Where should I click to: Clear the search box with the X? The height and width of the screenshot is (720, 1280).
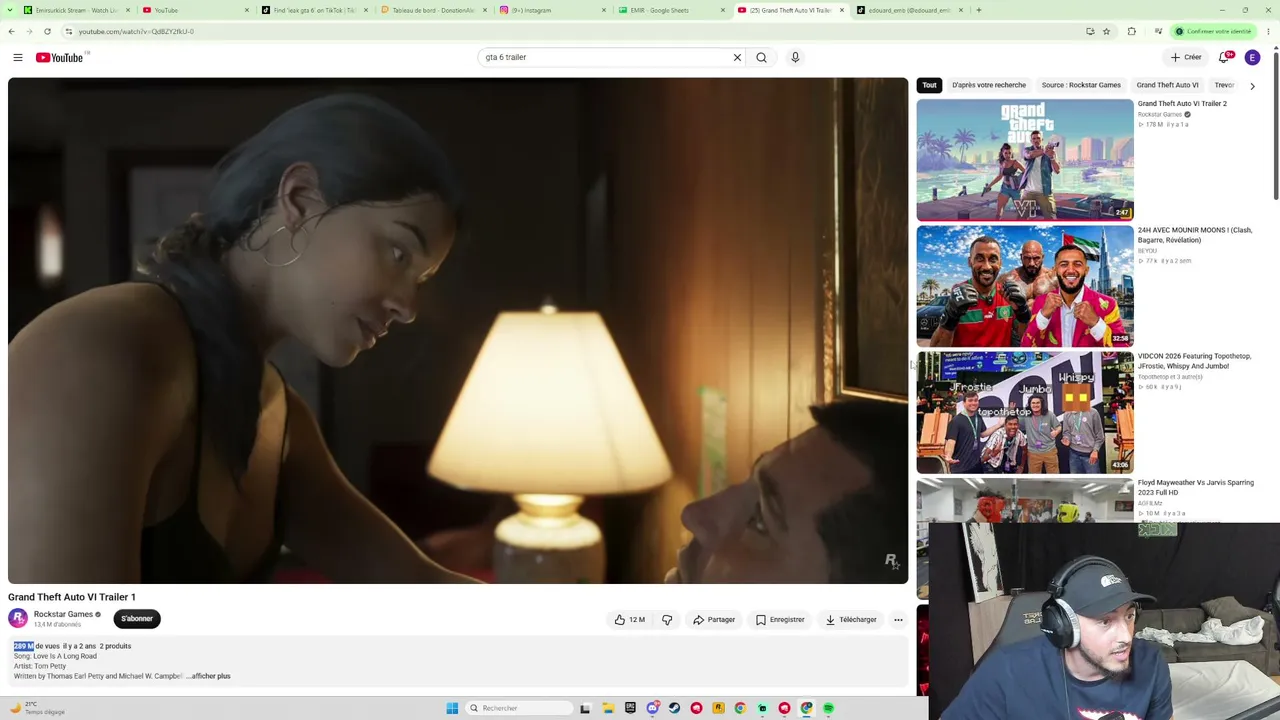(x=737, y=57)
